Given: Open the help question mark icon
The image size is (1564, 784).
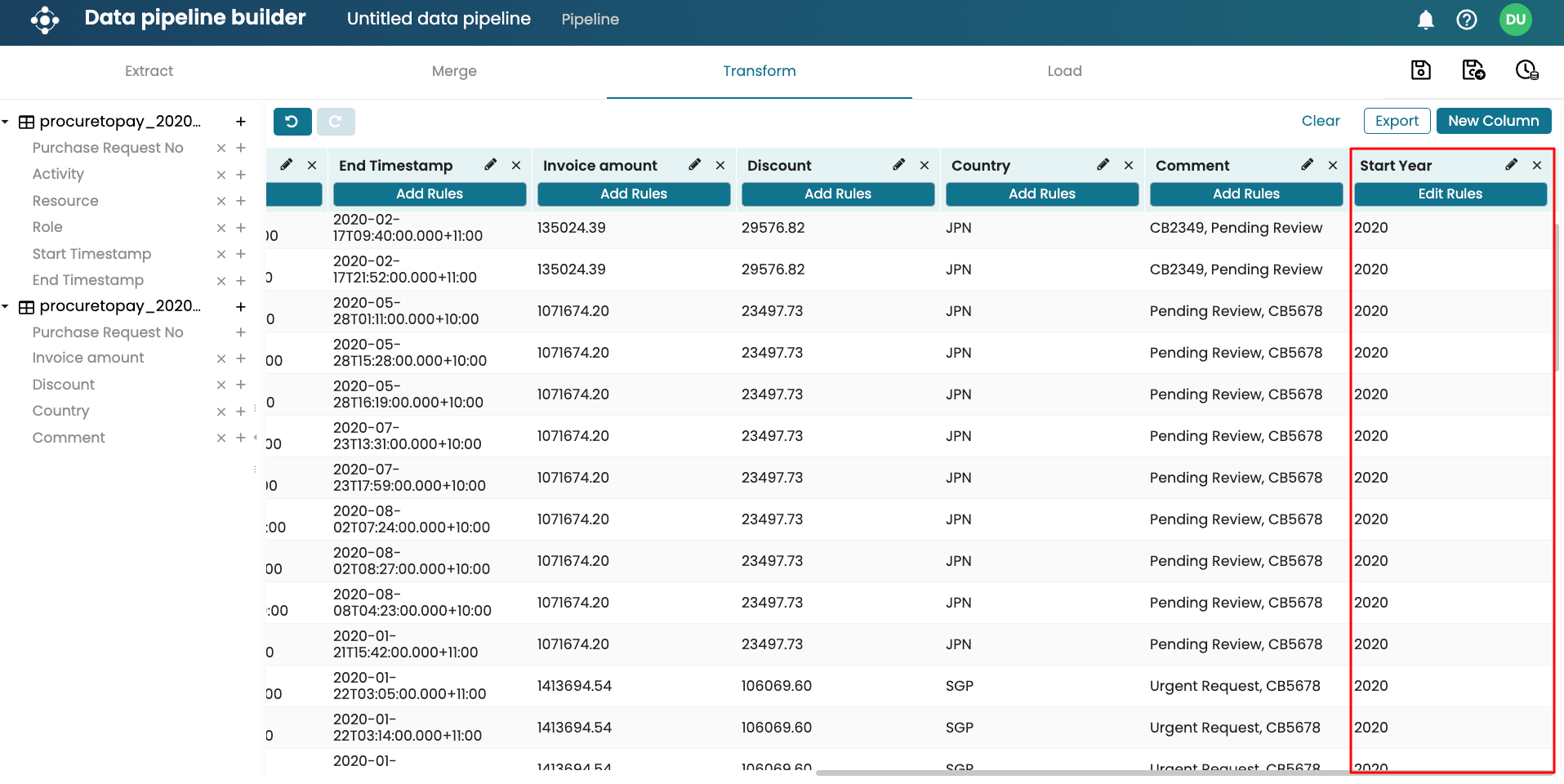Looking at the screenshot, I should click(x=1466, y=20).
